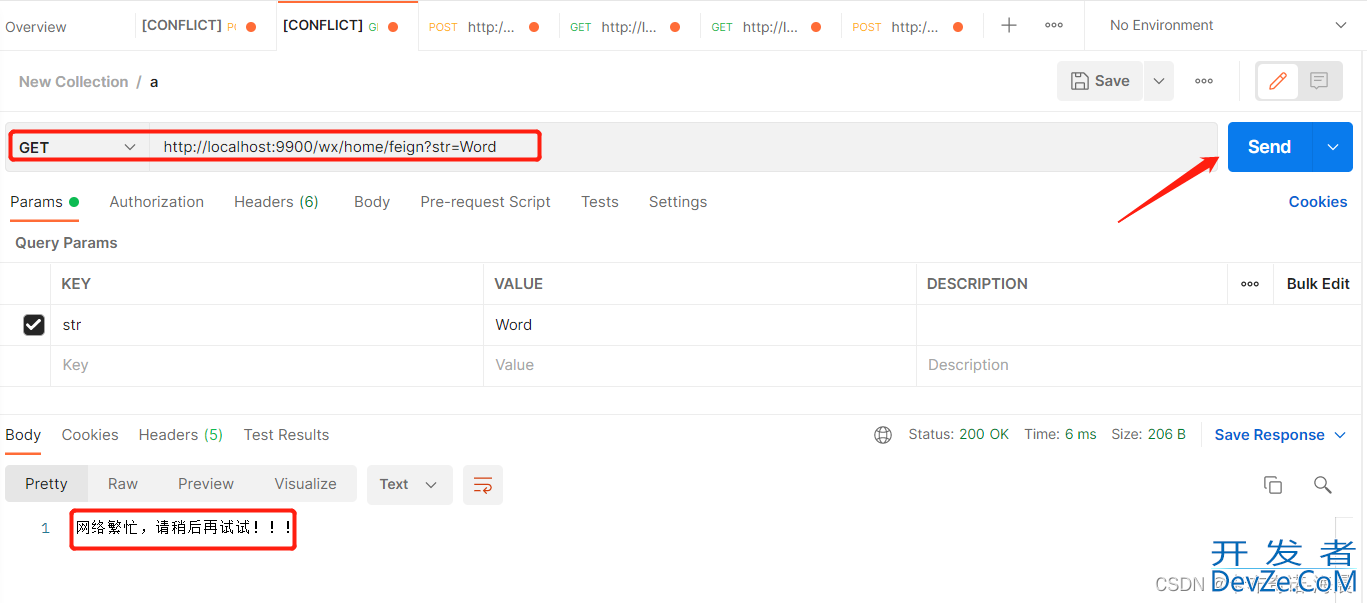Click the empty Key placeholder field
The image size is (1367, 603).
pyautogui.click(x=267, y=366)
